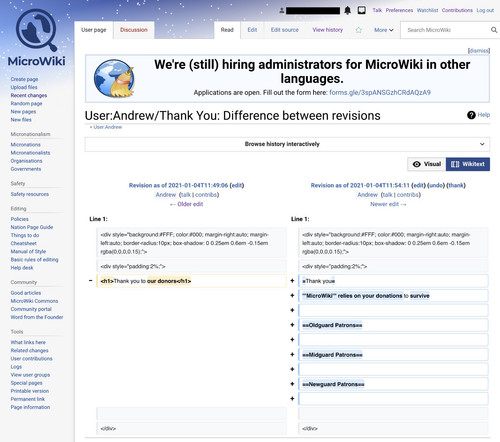500x442 pixels.
Task: Open New files in sidebar
Action: (21, 120)
